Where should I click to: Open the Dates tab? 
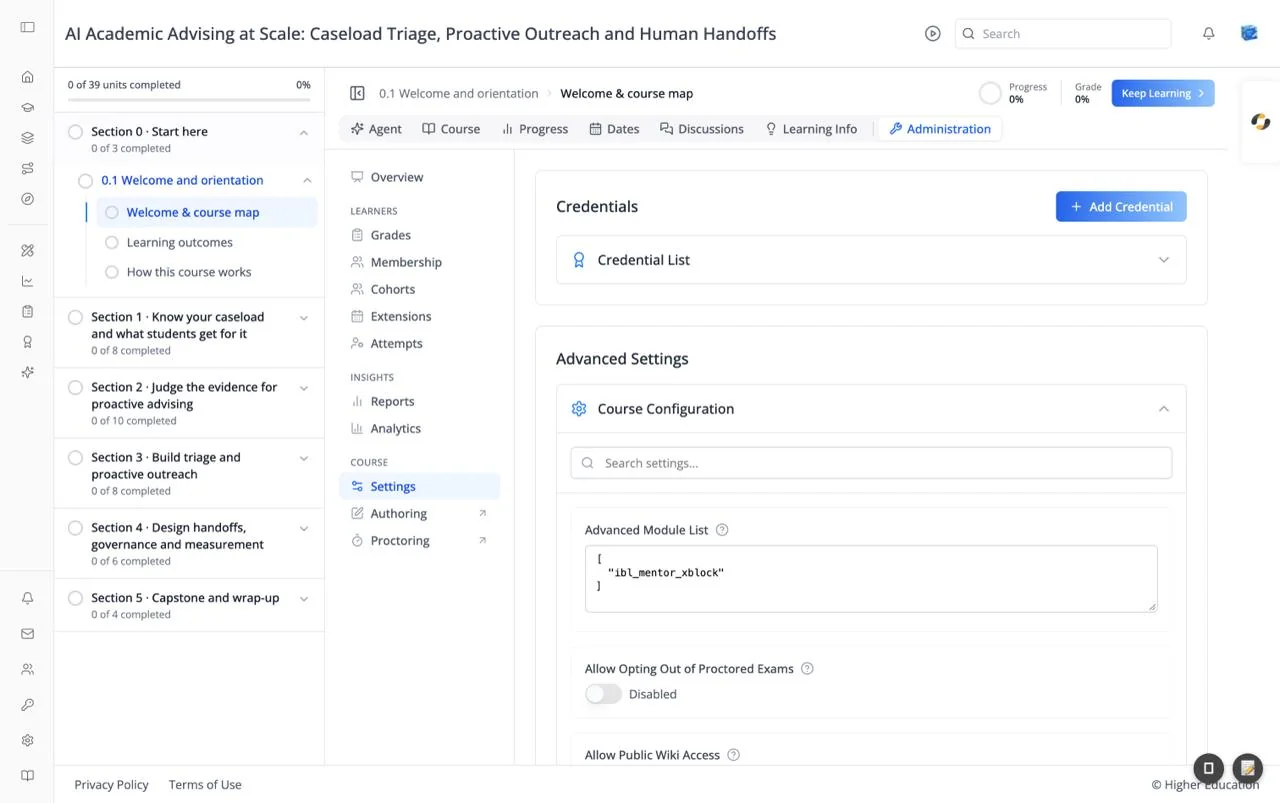coord(614,129)
